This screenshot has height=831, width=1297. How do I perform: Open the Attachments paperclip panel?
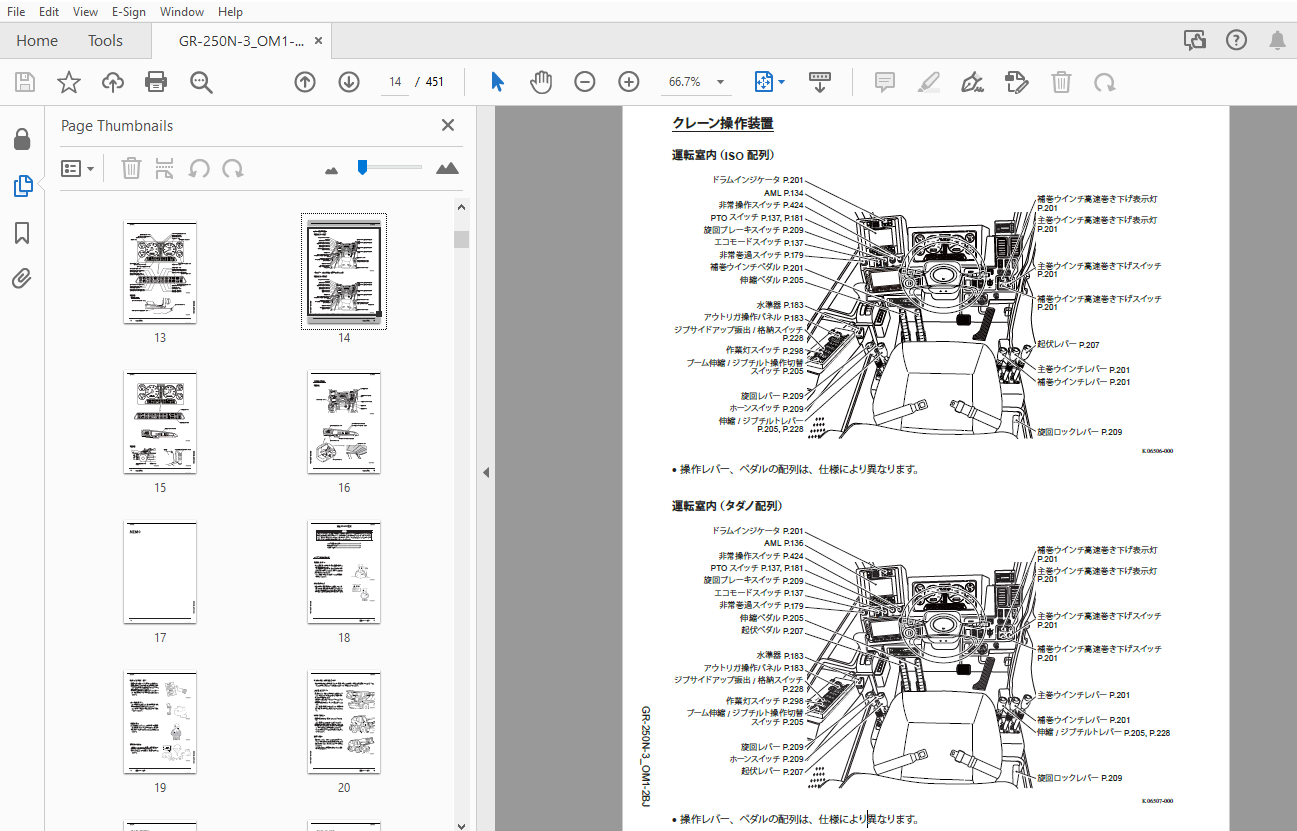tap(22, 279)
